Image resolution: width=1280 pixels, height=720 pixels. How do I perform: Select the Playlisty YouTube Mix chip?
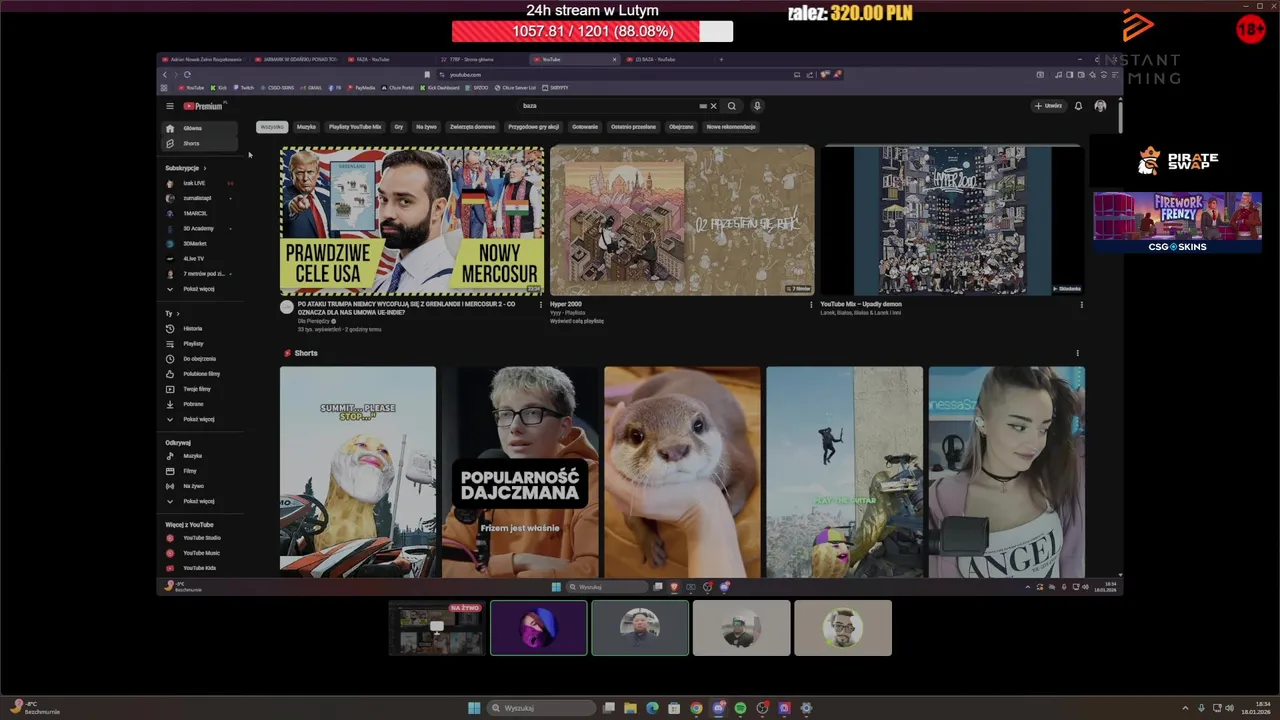[x=355, y=127]
